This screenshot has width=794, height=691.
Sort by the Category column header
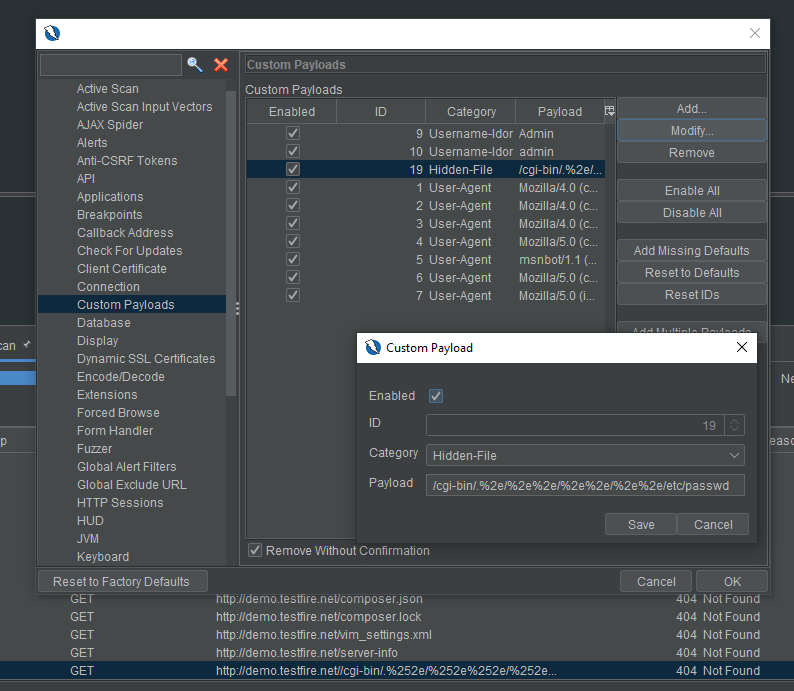471,111
